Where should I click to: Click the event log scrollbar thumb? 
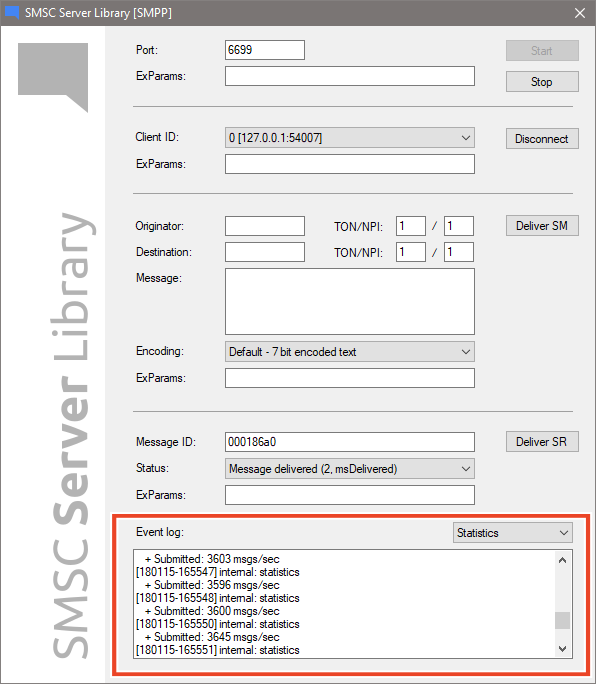[x=562, y=620]
